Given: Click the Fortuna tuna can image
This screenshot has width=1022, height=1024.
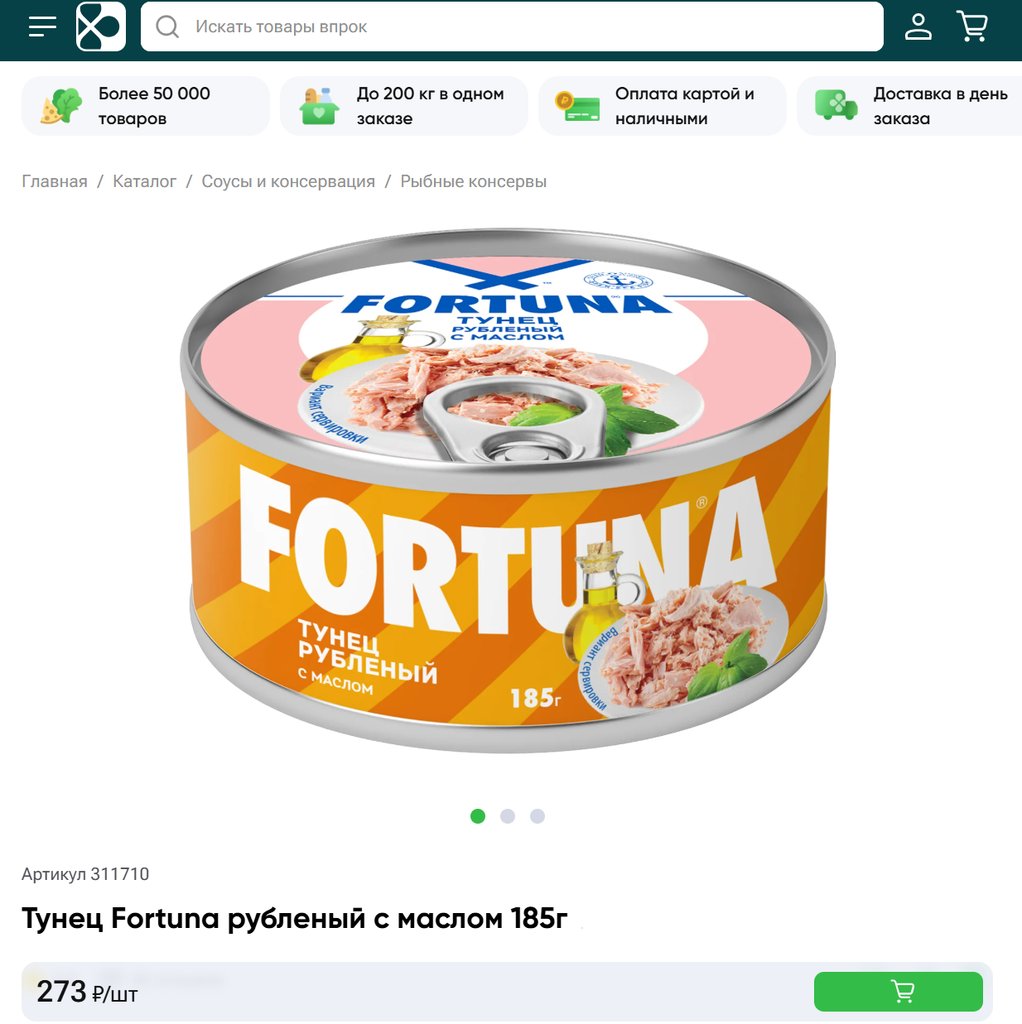Looking at the screenshot, I should click(507, 490).
